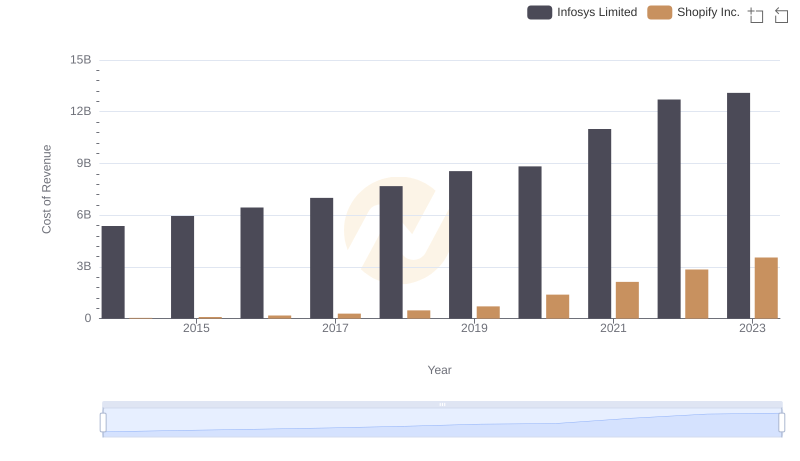Select the 2015 Infosys Limited bar
This screenshot has height=461, width=800.
coord(183,267)
